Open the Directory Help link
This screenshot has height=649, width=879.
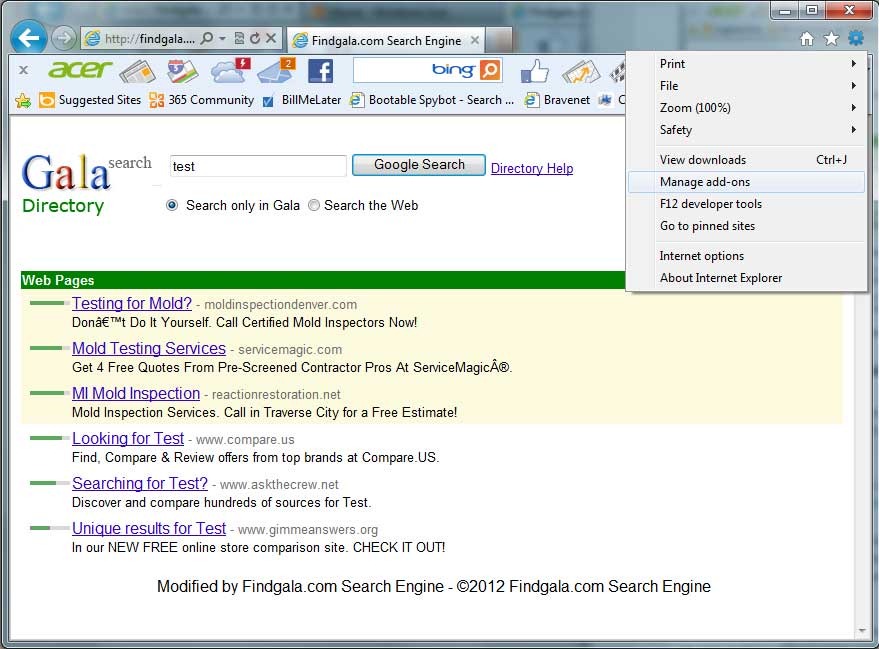(x=532, y=168)
